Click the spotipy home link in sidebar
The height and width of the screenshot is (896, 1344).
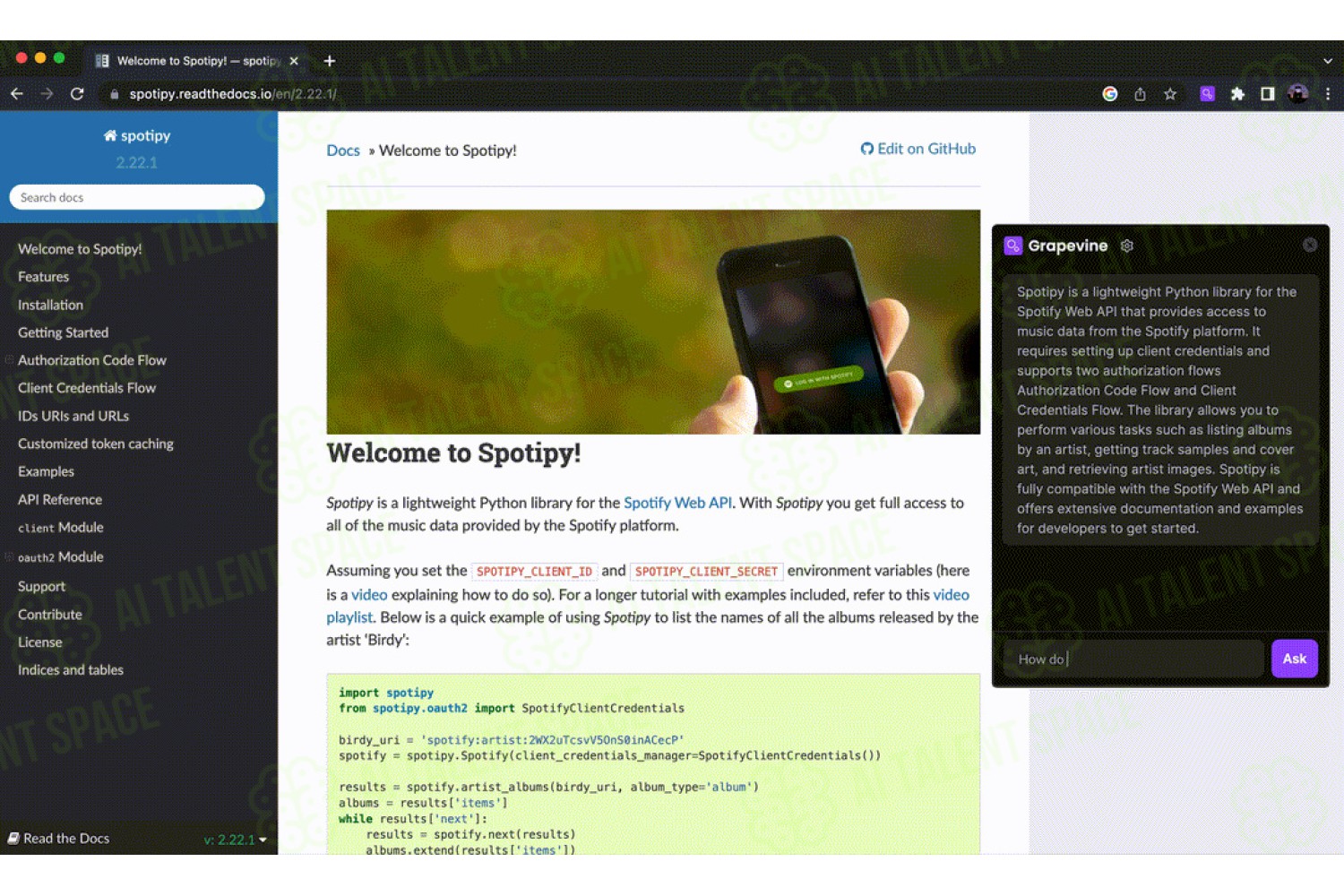coord(137,135)
